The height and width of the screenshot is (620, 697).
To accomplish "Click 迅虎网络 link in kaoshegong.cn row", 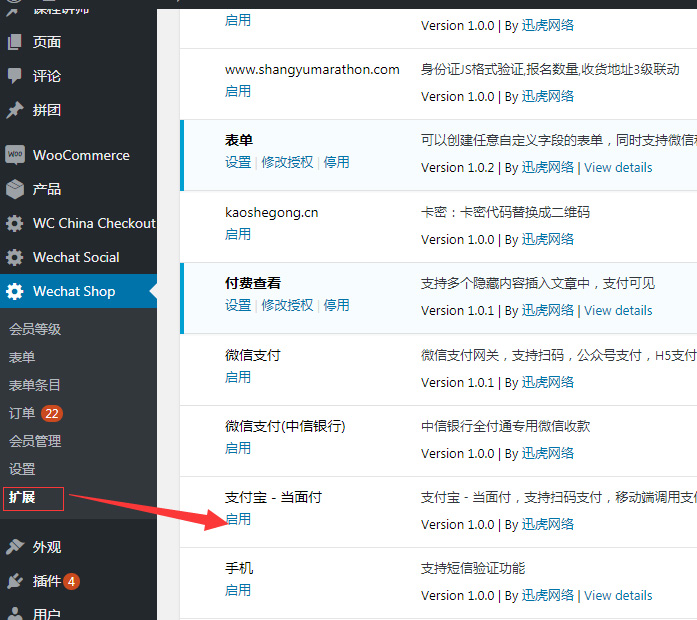I will point(548,240).
